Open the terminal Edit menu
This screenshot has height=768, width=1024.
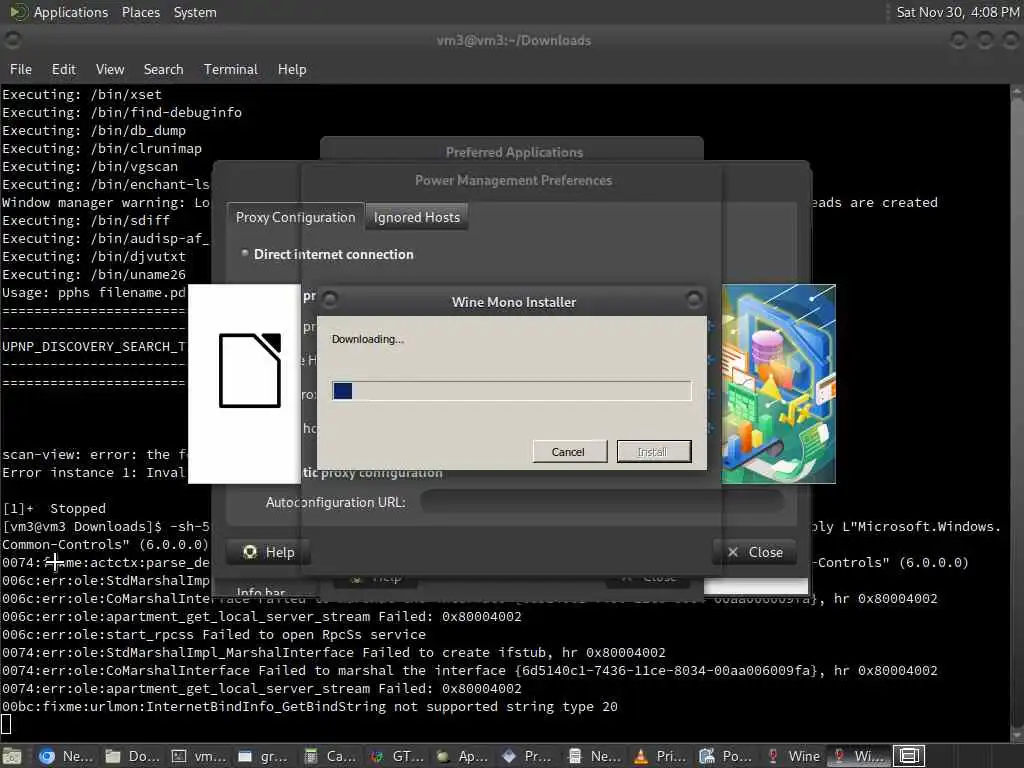point(63,69)
